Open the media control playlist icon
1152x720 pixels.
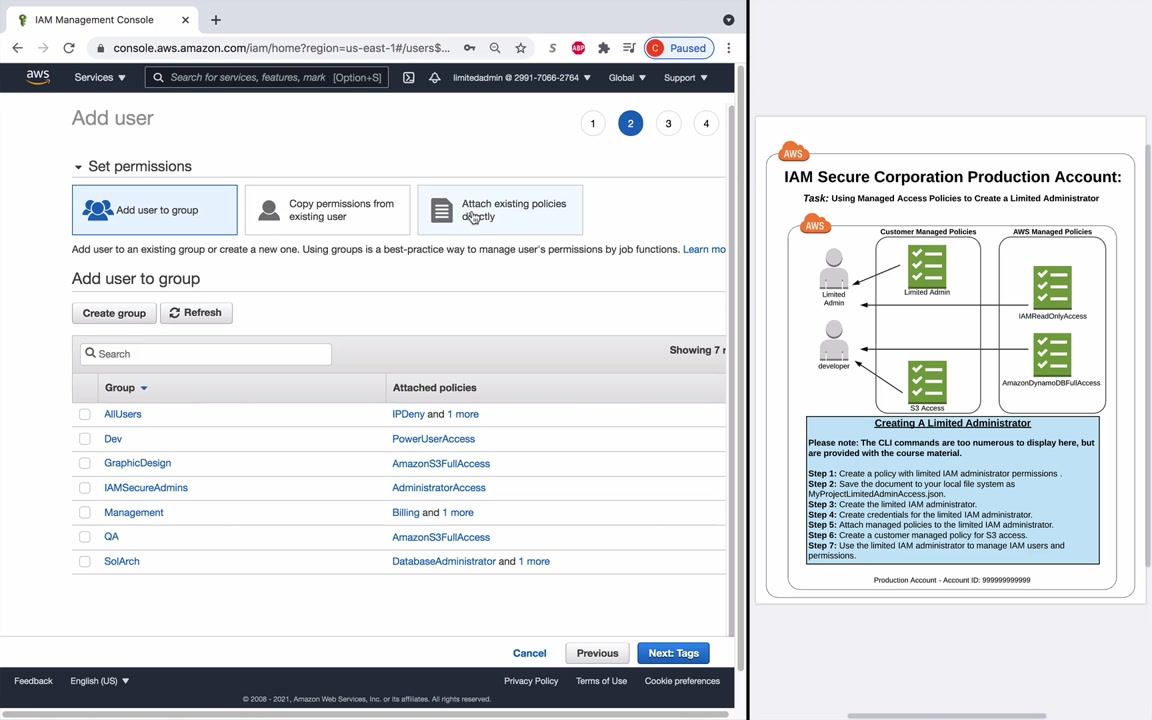click(x=629, y=48)
